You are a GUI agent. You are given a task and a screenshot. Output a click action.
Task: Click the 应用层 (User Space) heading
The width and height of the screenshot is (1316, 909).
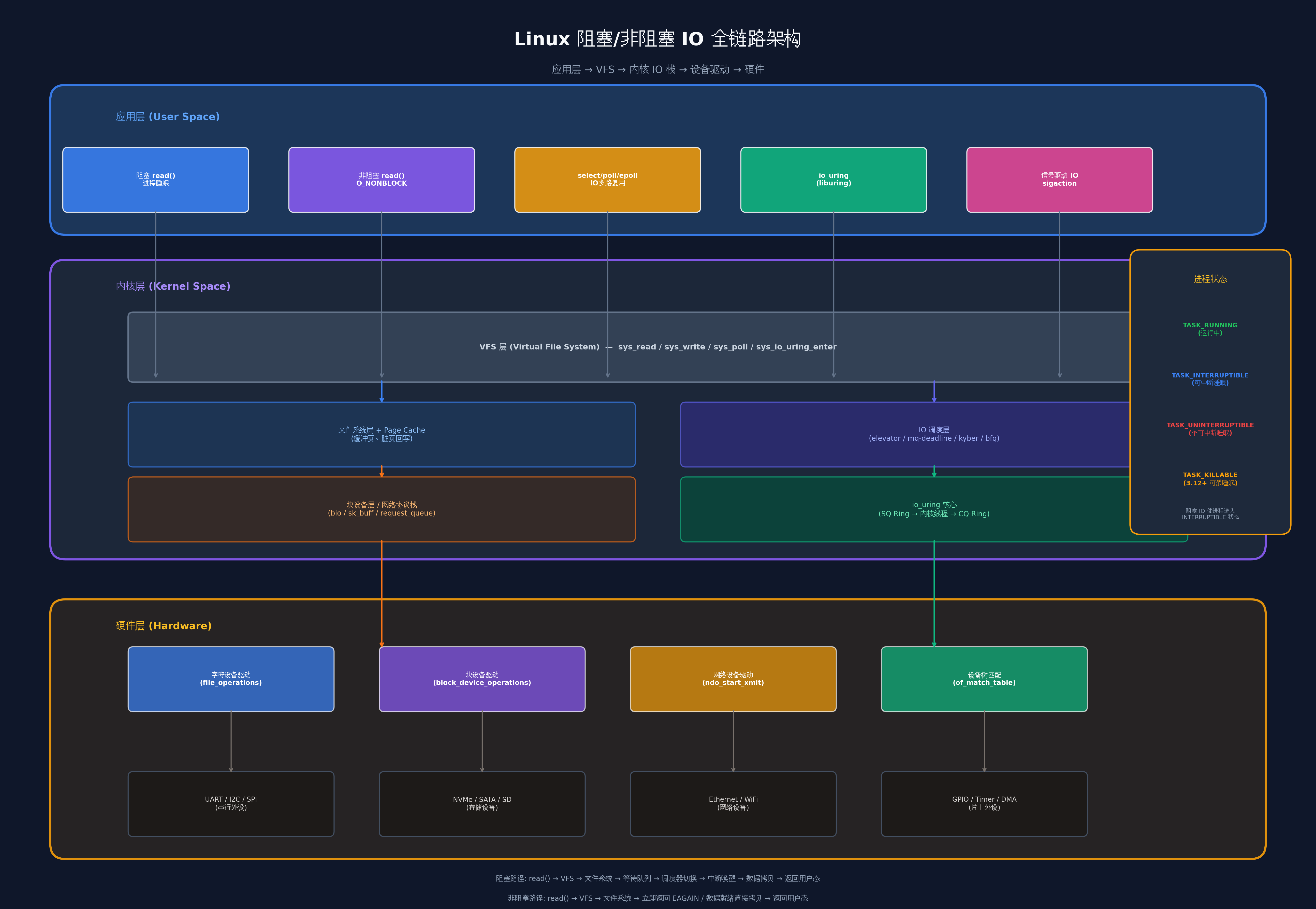click(x=167, y=117)
